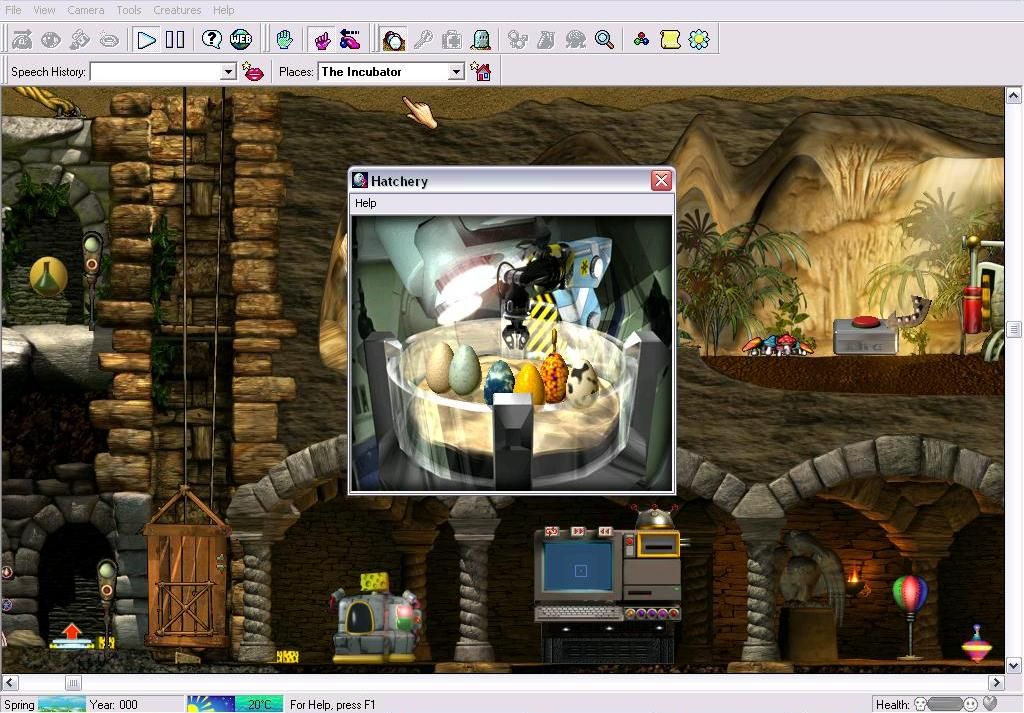Image resolution: width=1024 pixels, height=713 pixels.
Task: Expand the Speech History dropdown
Action: point(227,72)
